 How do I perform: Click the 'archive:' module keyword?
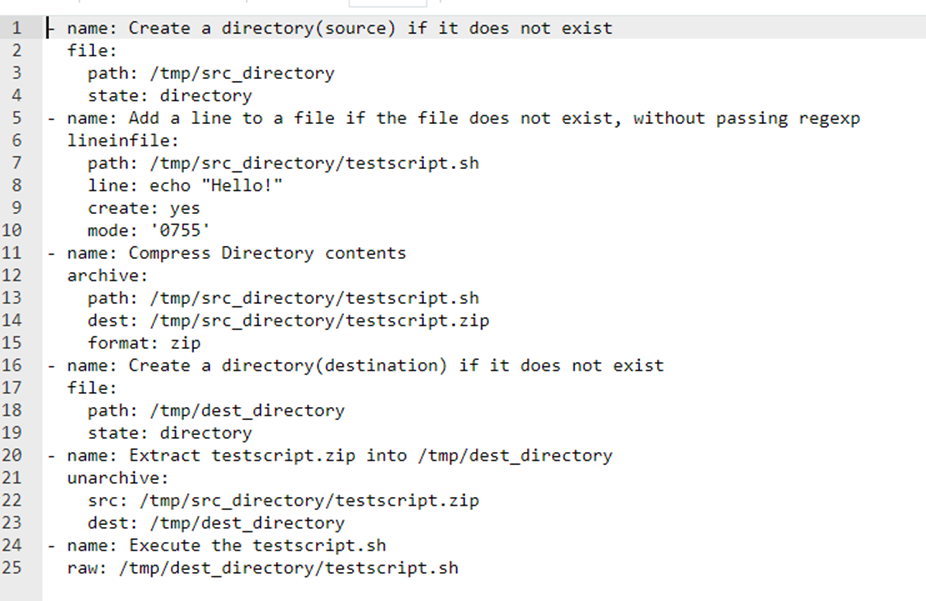click(x=107, y=275)
